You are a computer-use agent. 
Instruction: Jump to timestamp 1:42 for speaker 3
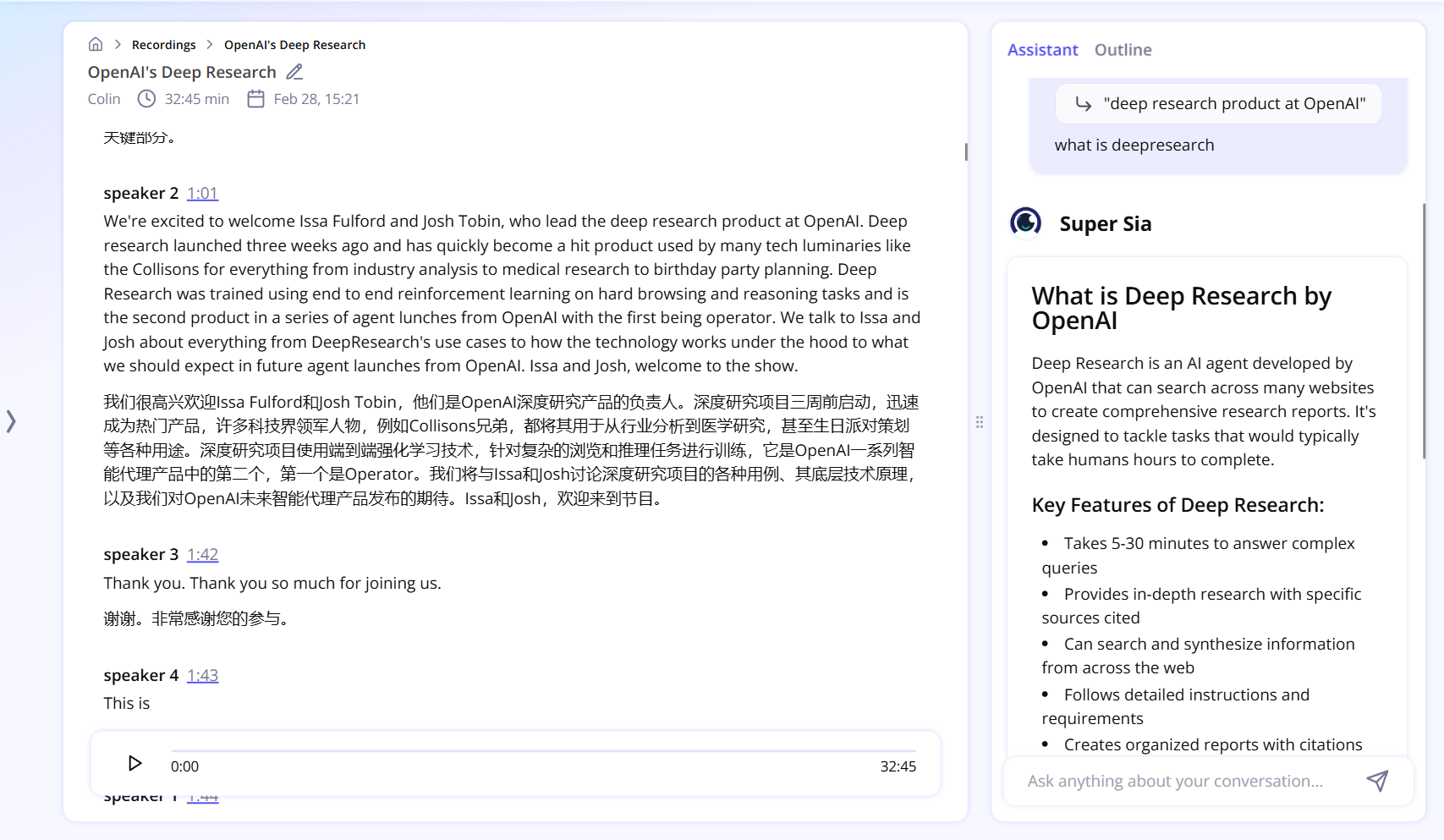pyautogui.click(x=202, y=554)
